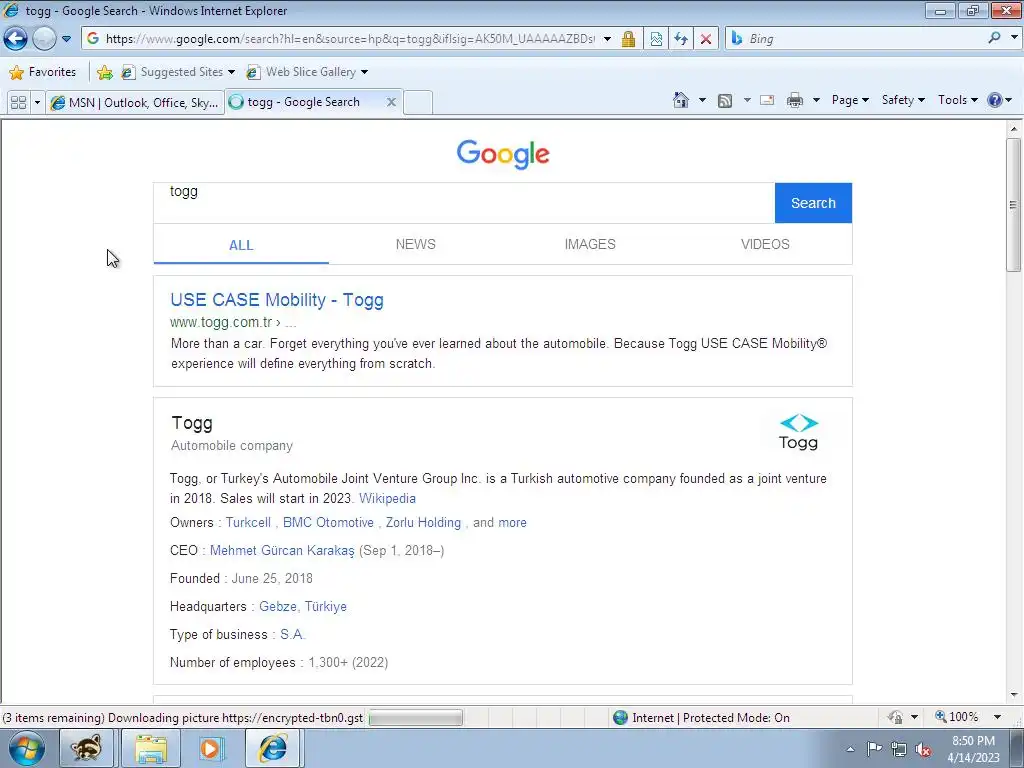
Task: Open search provider dropdown arrow
Action: click(x=1014, y=38)
